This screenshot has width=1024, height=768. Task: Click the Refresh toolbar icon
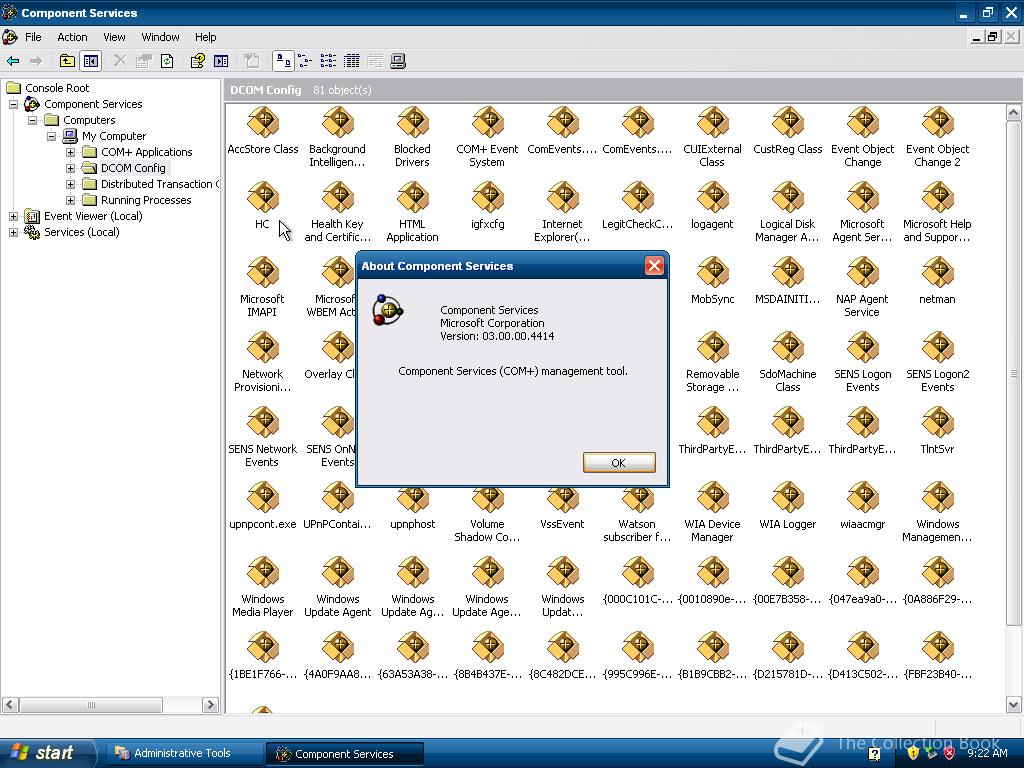point(167,61)
